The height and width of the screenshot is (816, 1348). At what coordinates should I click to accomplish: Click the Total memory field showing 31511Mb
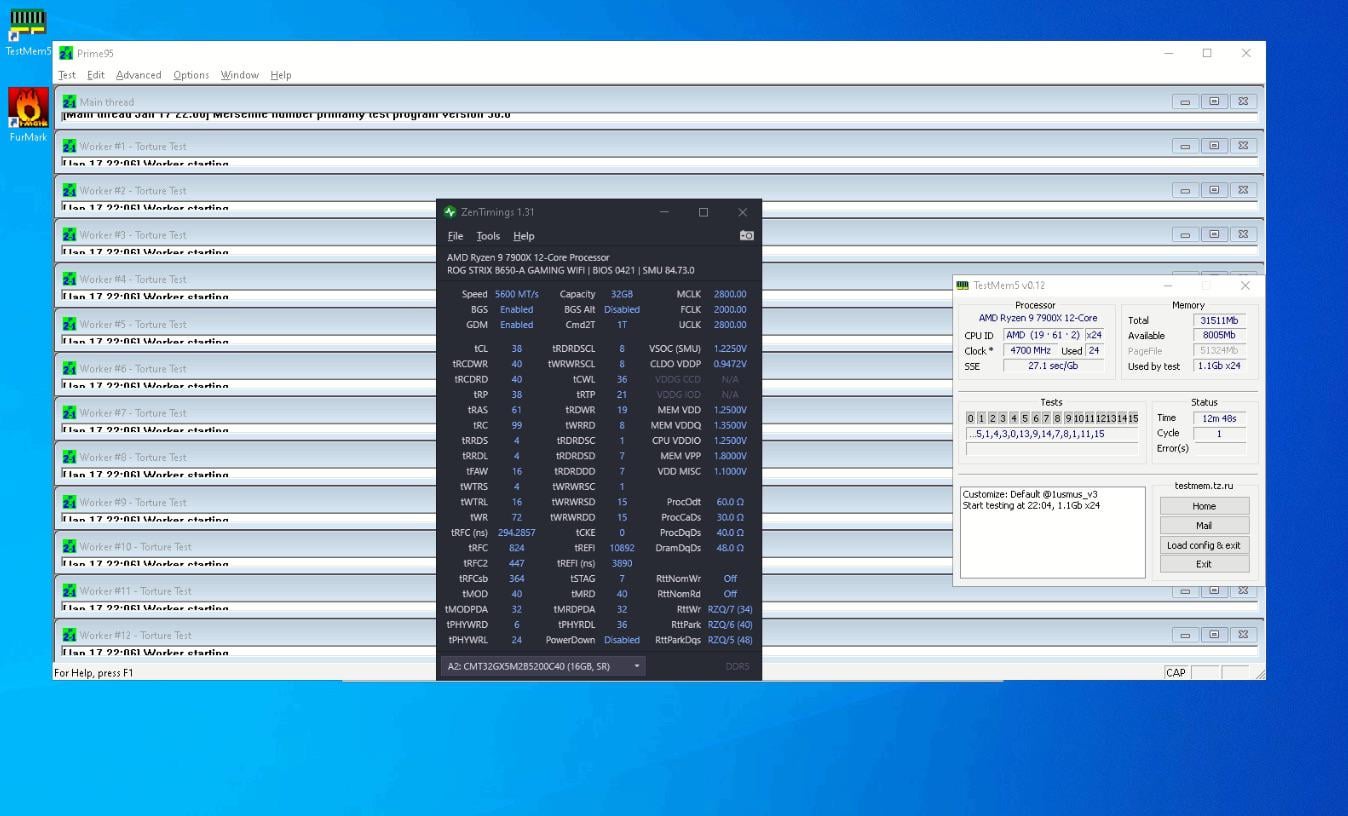click(x=1220, y=320)
